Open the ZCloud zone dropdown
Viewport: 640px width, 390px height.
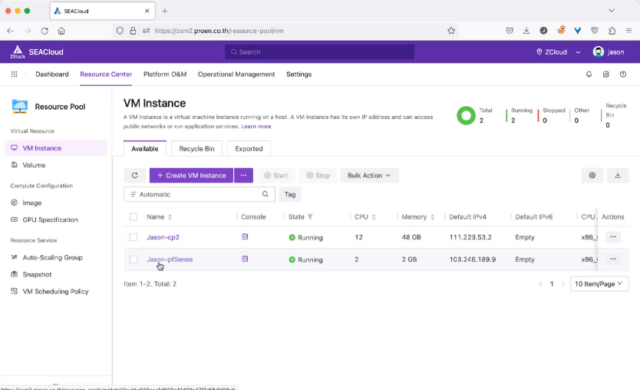558,52
